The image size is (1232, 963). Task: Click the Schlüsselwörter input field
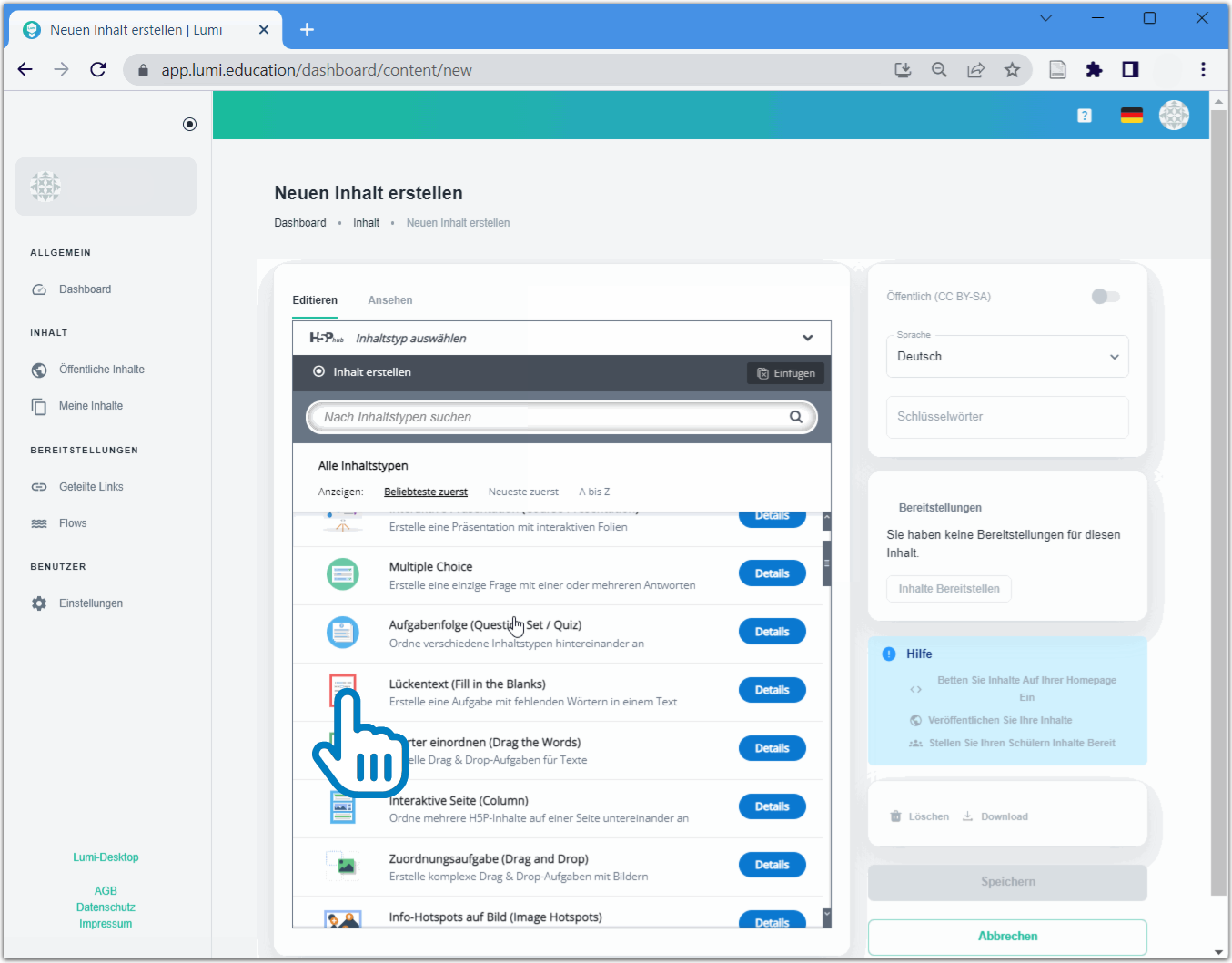coord(1006,417)
